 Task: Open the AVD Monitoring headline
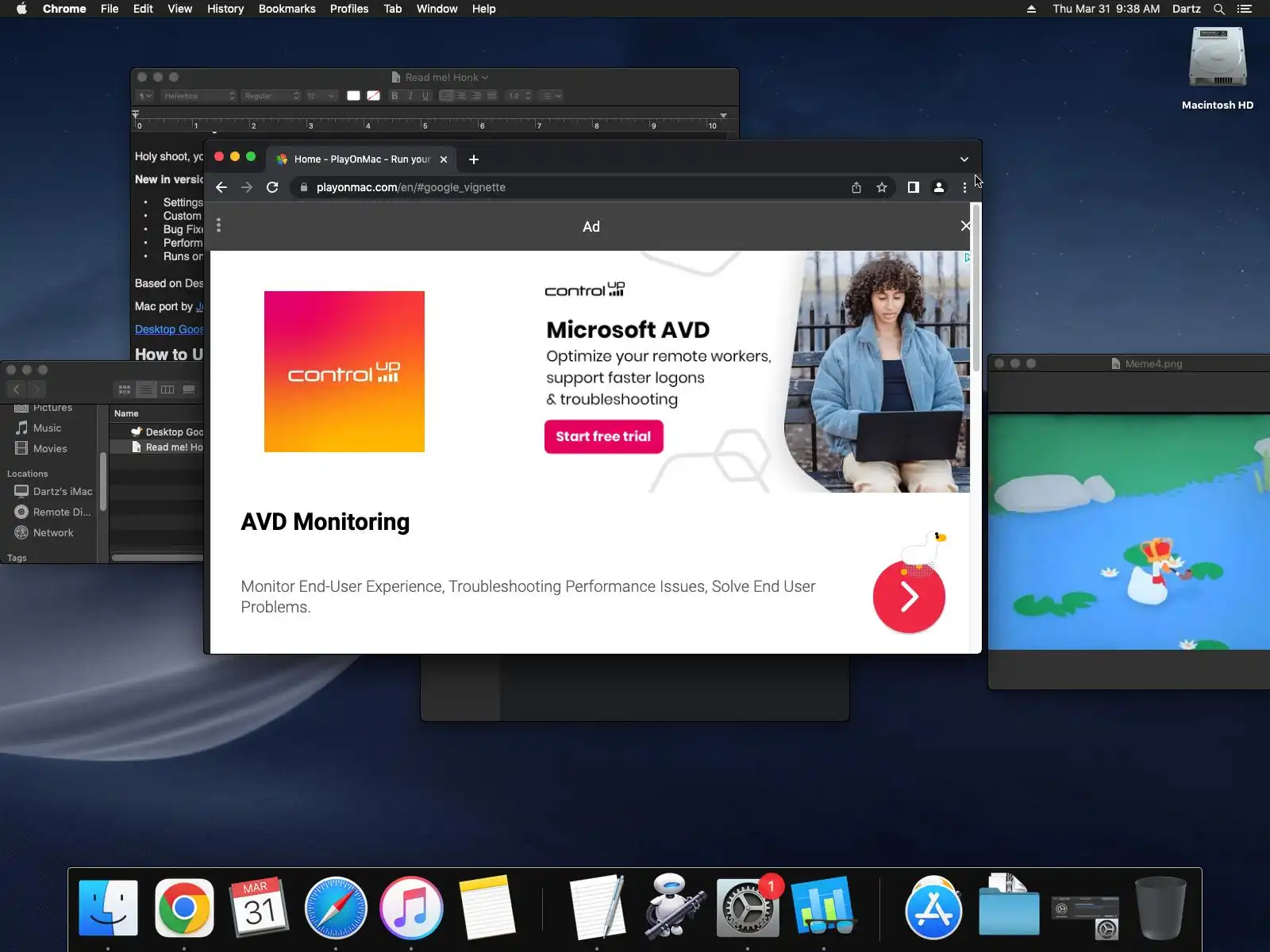pyautogui.click(x=325, y=522)
